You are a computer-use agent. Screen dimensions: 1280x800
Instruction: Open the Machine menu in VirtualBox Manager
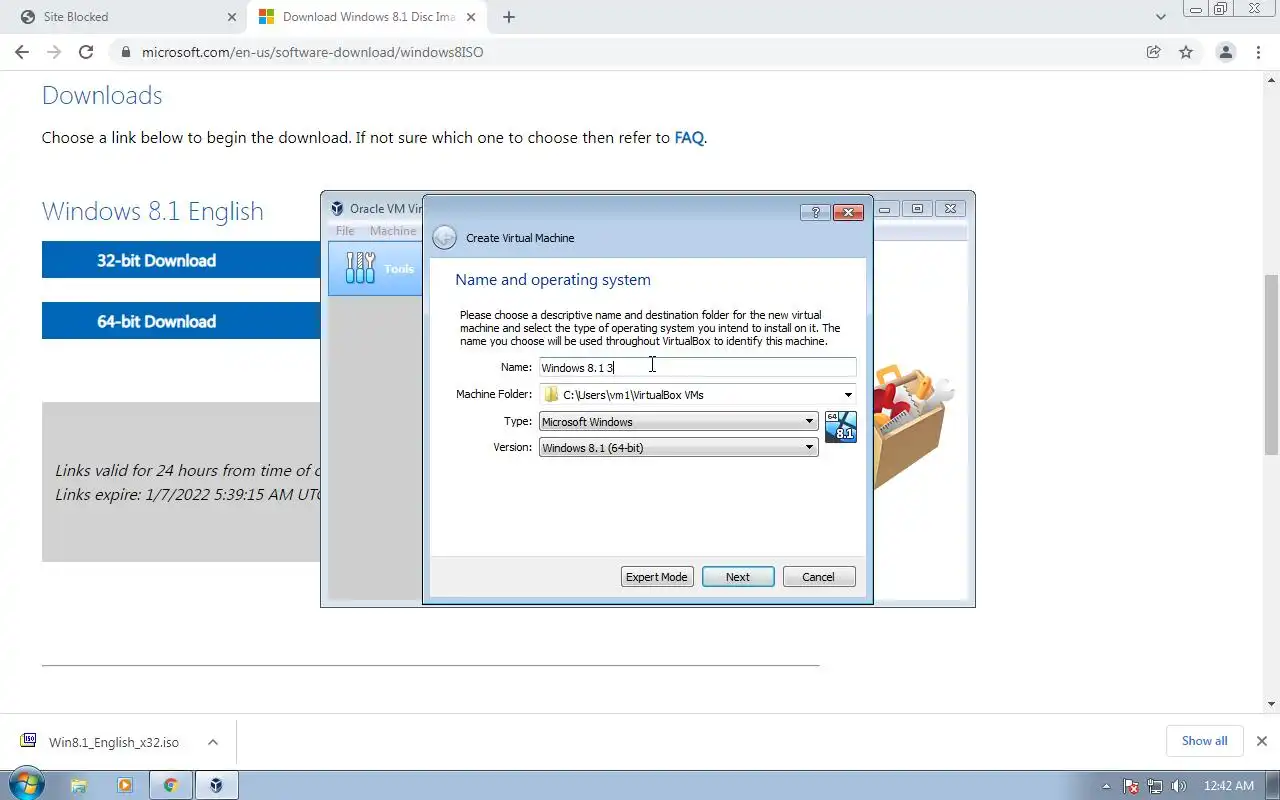point(393,231)
